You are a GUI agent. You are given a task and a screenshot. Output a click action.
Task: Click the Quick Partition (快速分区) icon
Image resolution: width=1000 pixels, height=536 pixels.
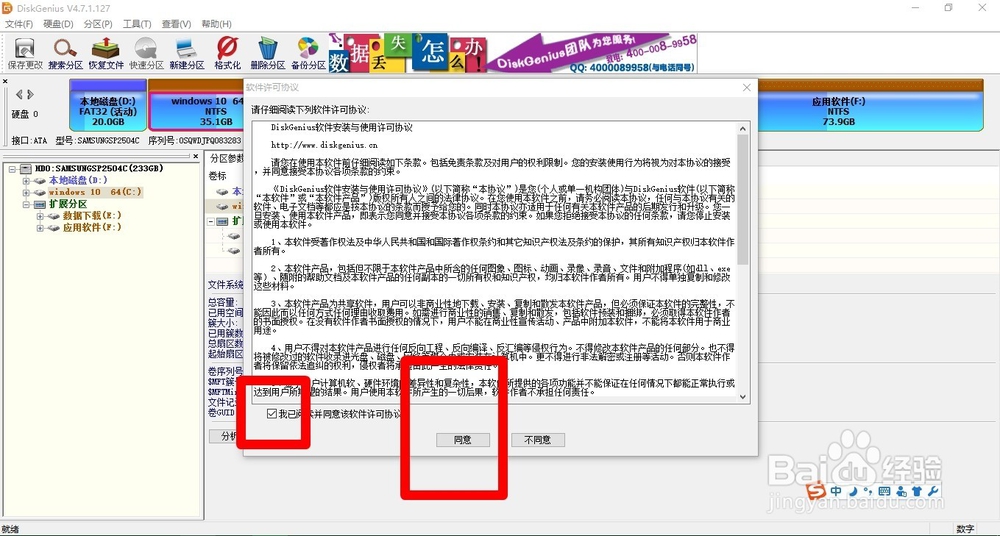tap(146, 53)
